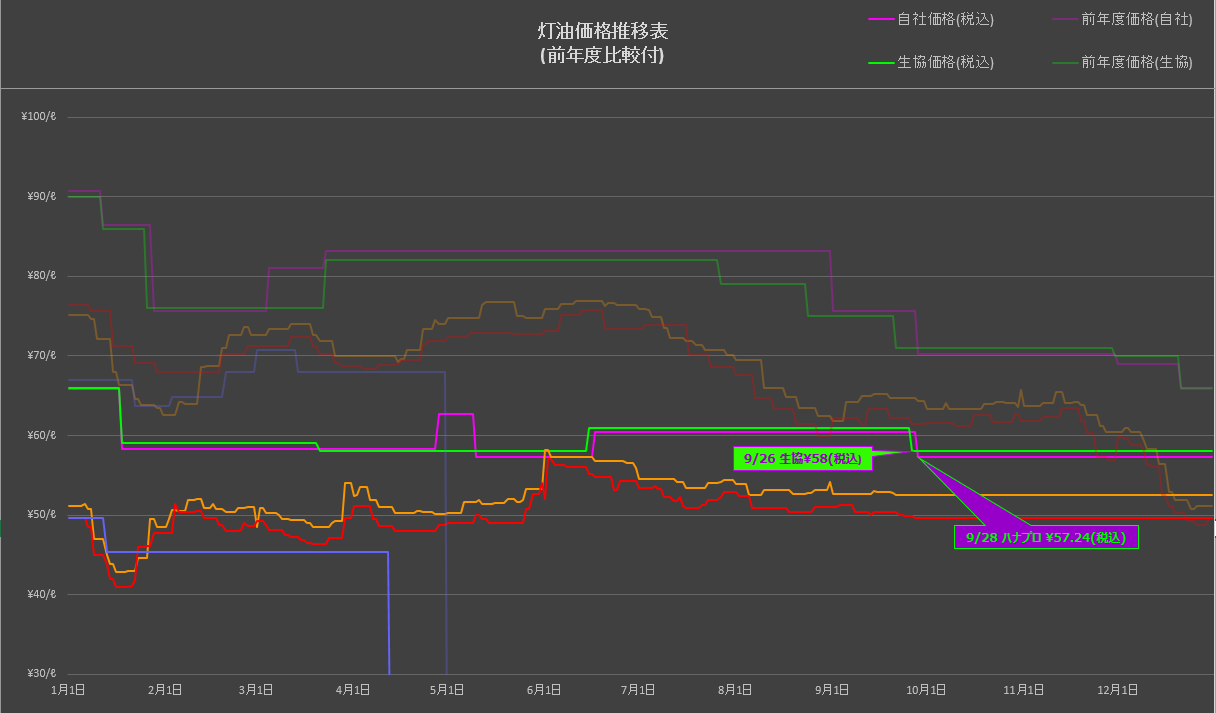Click the 10月1日 date axis label
The height and width of the screenshot is (713, 1216).
tap(926, 690)
